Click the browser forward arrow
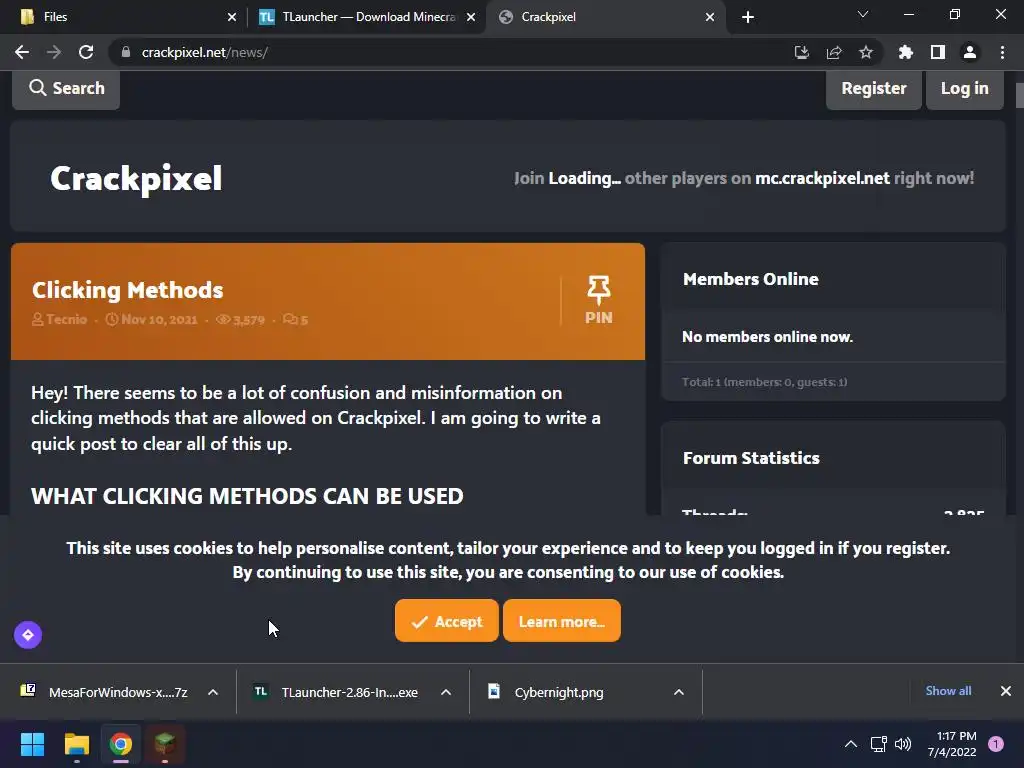The width and height of the screenshot is (1024, 768). (x=54, y=52)
